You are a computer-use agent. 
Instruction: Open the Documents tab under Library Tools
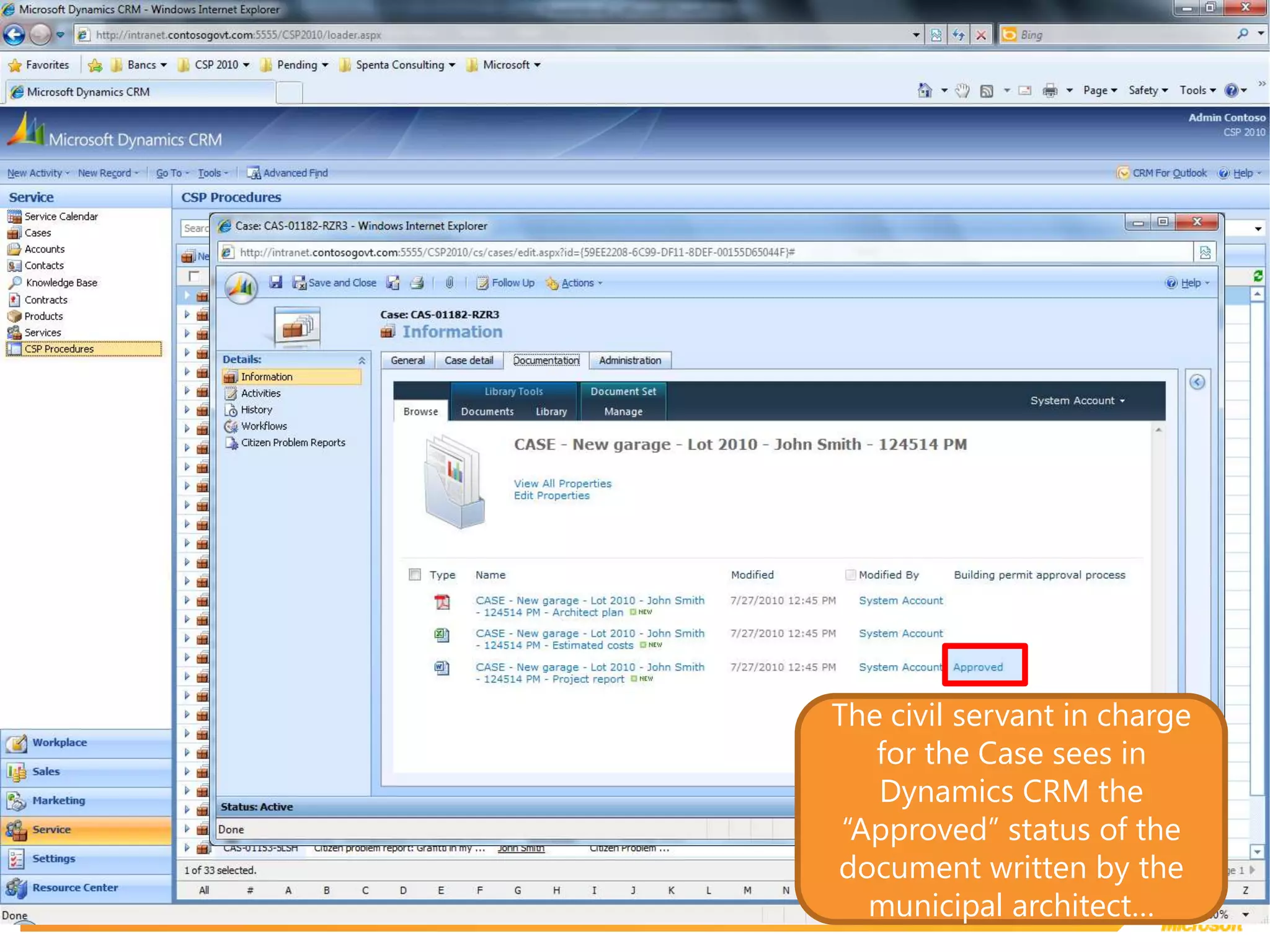(487, 412)
